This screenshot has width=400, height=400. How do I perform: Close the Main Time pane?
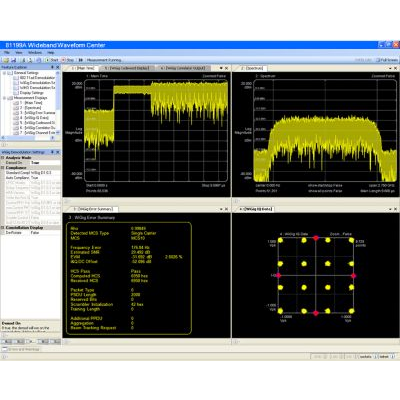227,68
